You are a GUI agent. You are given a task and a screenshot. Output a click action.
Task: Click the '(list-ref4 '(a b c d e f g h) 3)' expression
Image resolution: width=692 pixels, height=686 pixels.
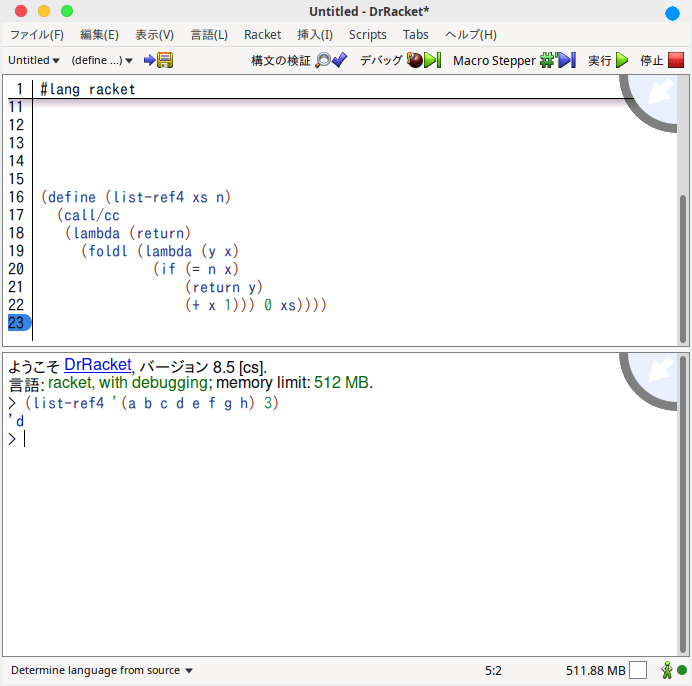[151, 403]
